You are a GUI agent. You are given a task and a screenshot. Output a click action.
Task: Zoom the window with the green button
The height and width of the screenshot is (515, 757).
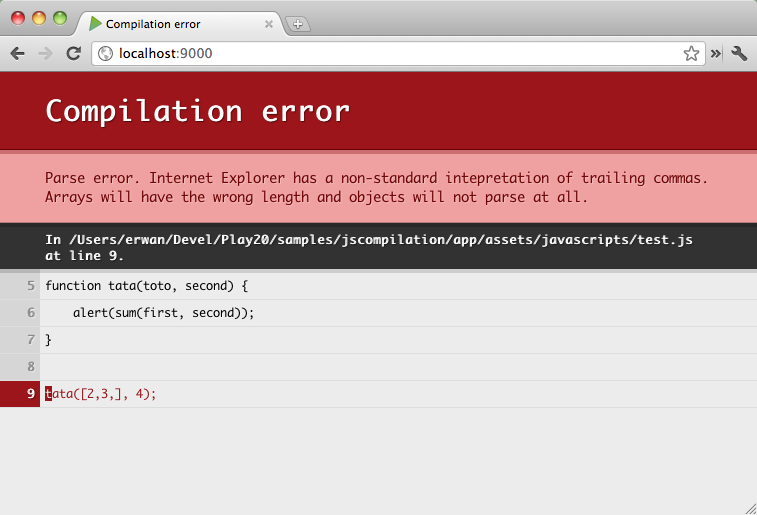point(60,18)
